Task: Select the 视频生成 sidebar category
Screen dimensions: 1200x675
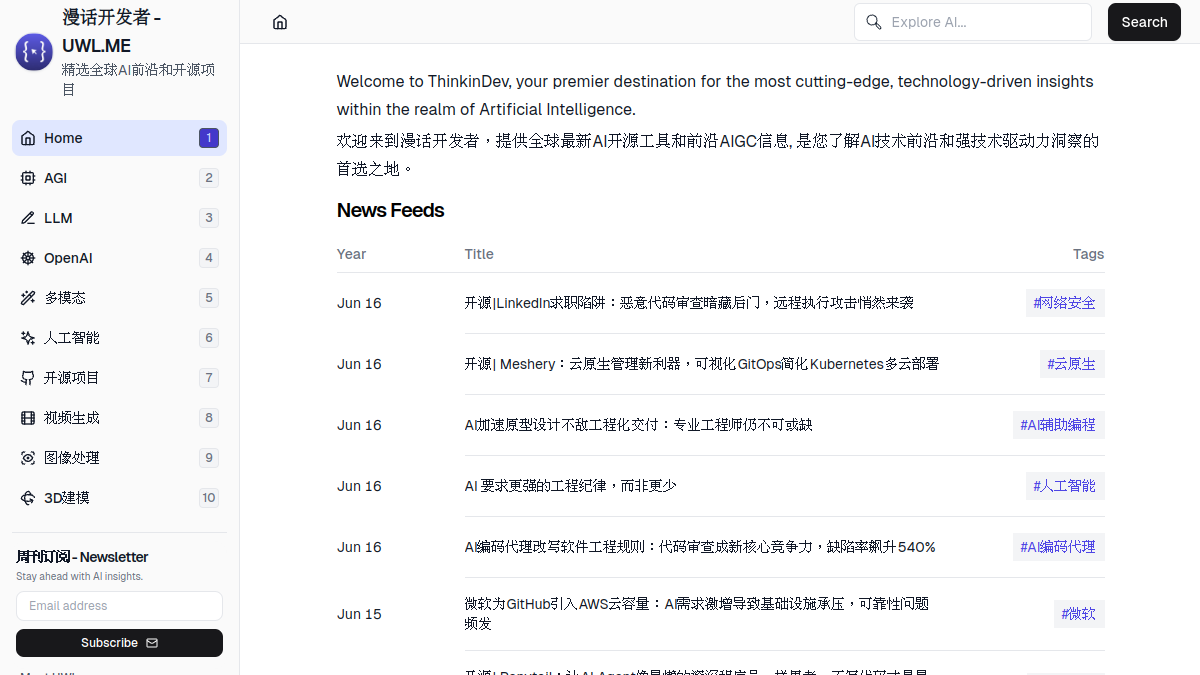Action: (119, 418)
